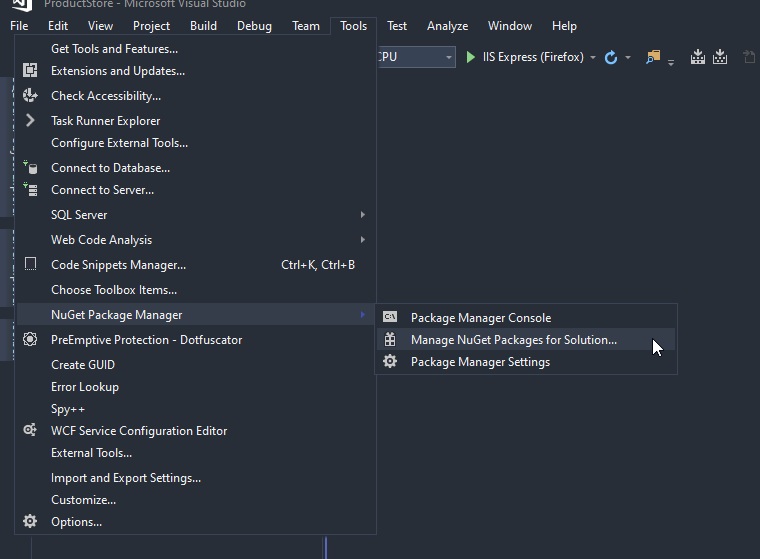
Task: Open Task Runner Explorer
Action: pos(196,121)
